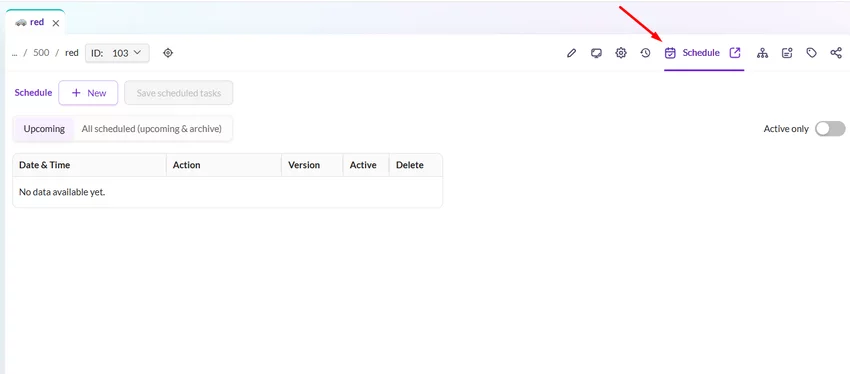Click the purple Schedule heading label
Image resolution: width=850 pixels, height=374 pixels.
[33, 93]
